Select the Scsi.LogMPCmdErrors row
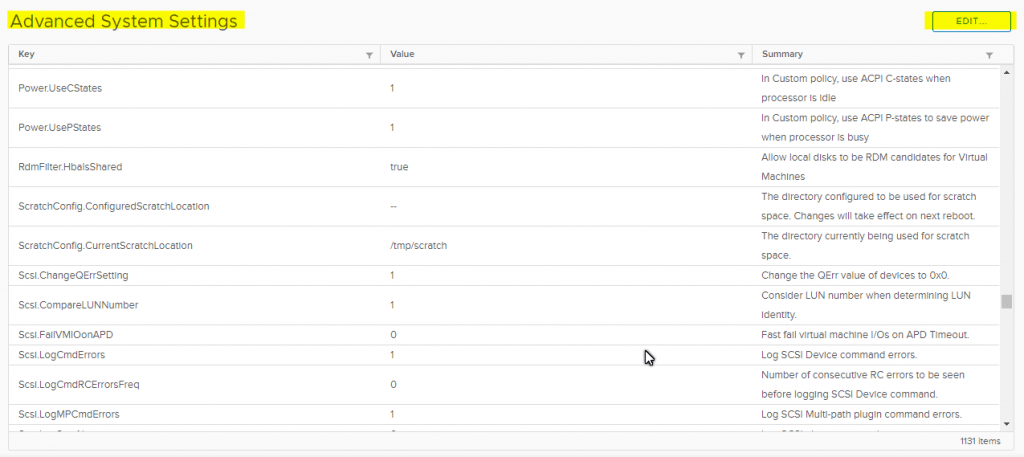Screen dimensions: 1024x457 coord(504,415)
